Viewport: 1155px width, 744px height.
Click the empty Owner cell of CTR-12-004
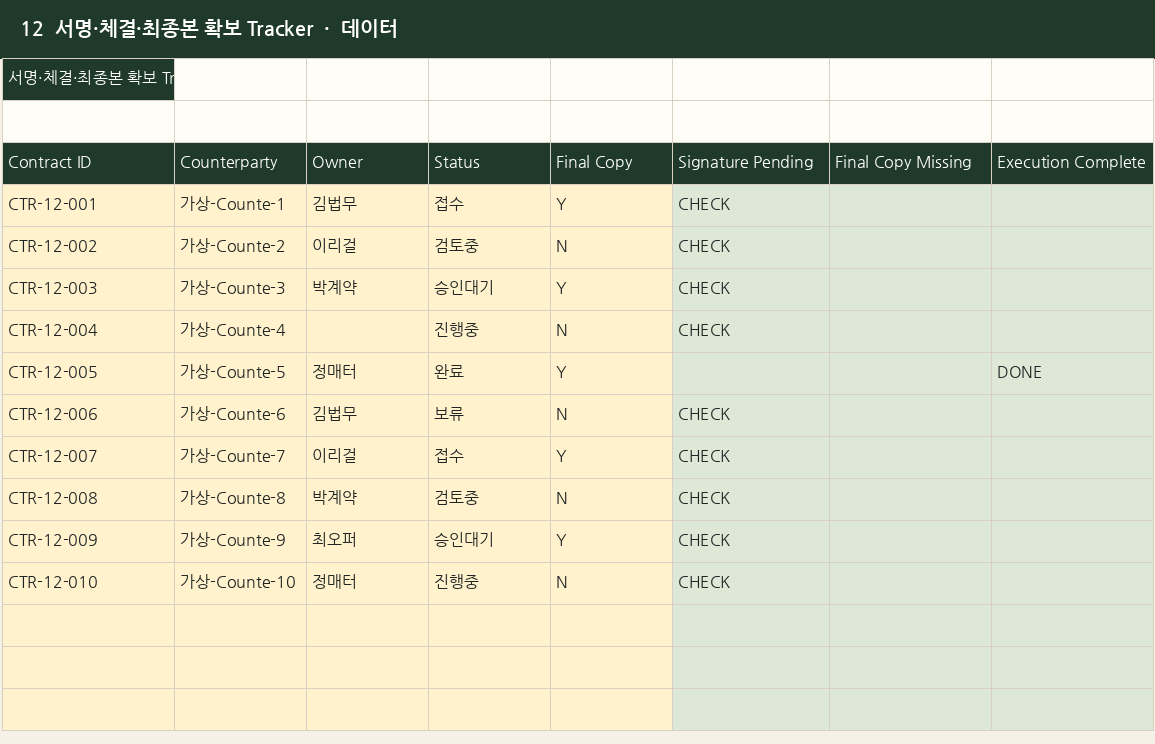coord(368,331)
